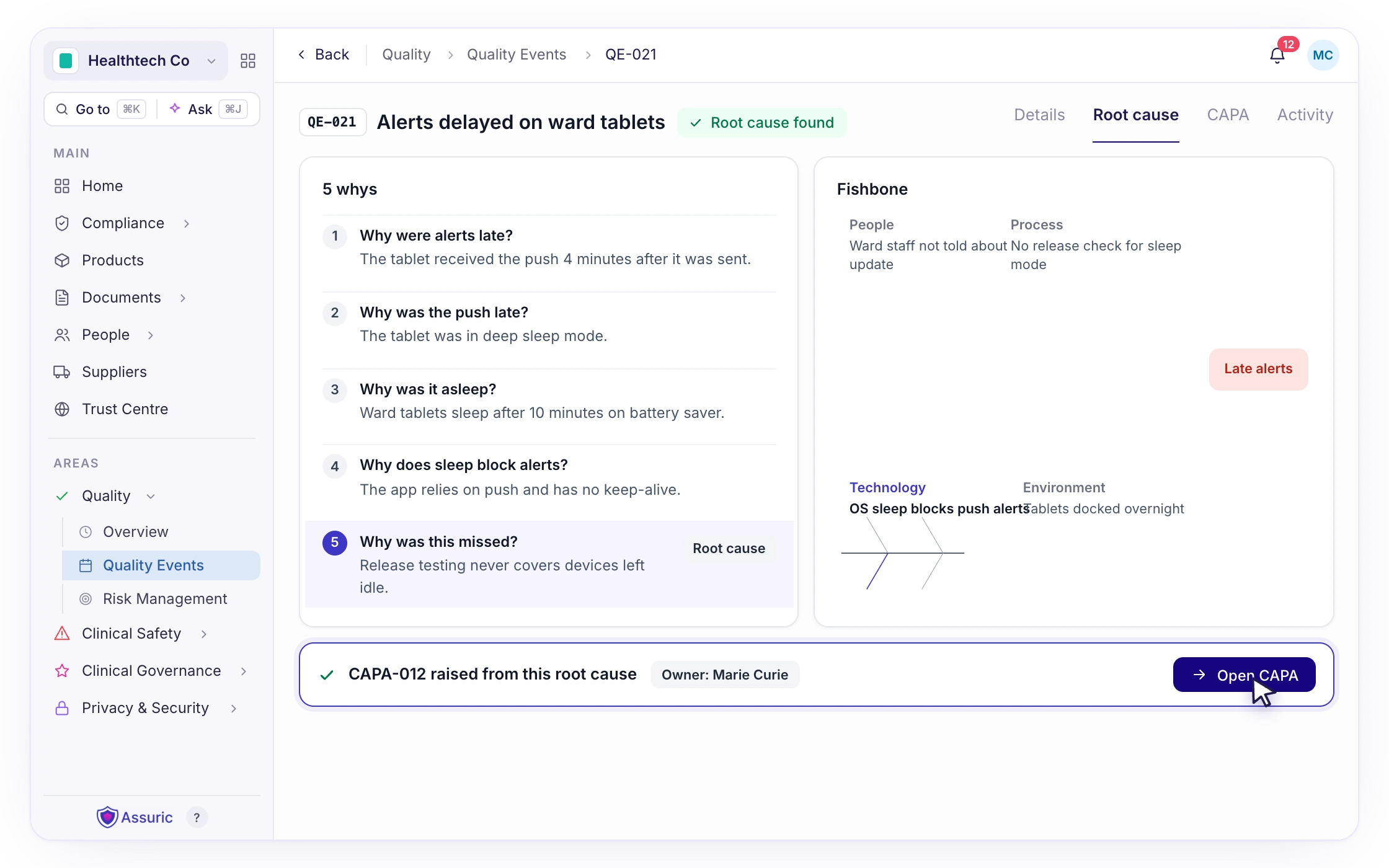The image size is (1389, 868).
Task: Go Back using the back link
Action: pos(324,55)
